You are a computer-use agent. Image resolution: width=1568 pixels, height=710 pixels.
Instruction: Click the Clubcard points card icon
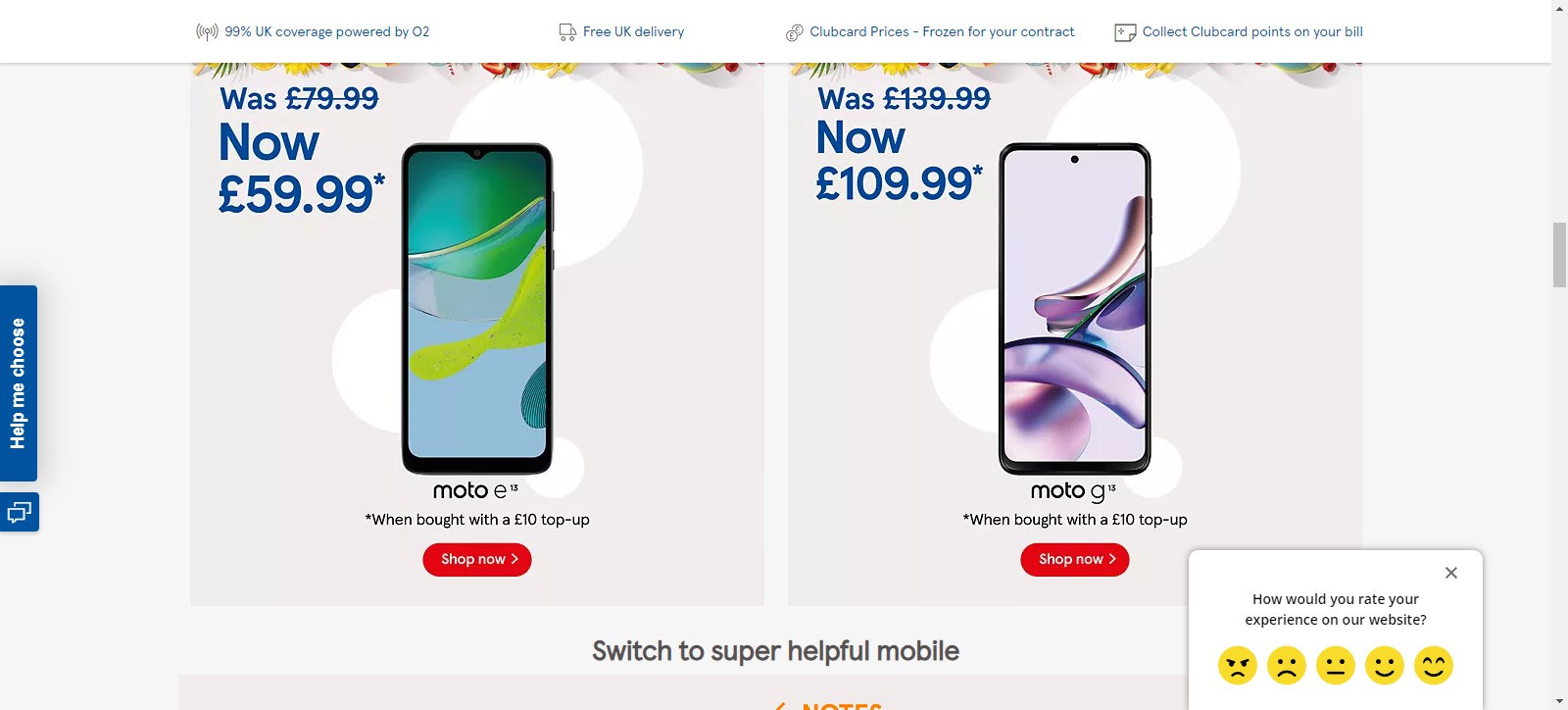point(1125,32)
